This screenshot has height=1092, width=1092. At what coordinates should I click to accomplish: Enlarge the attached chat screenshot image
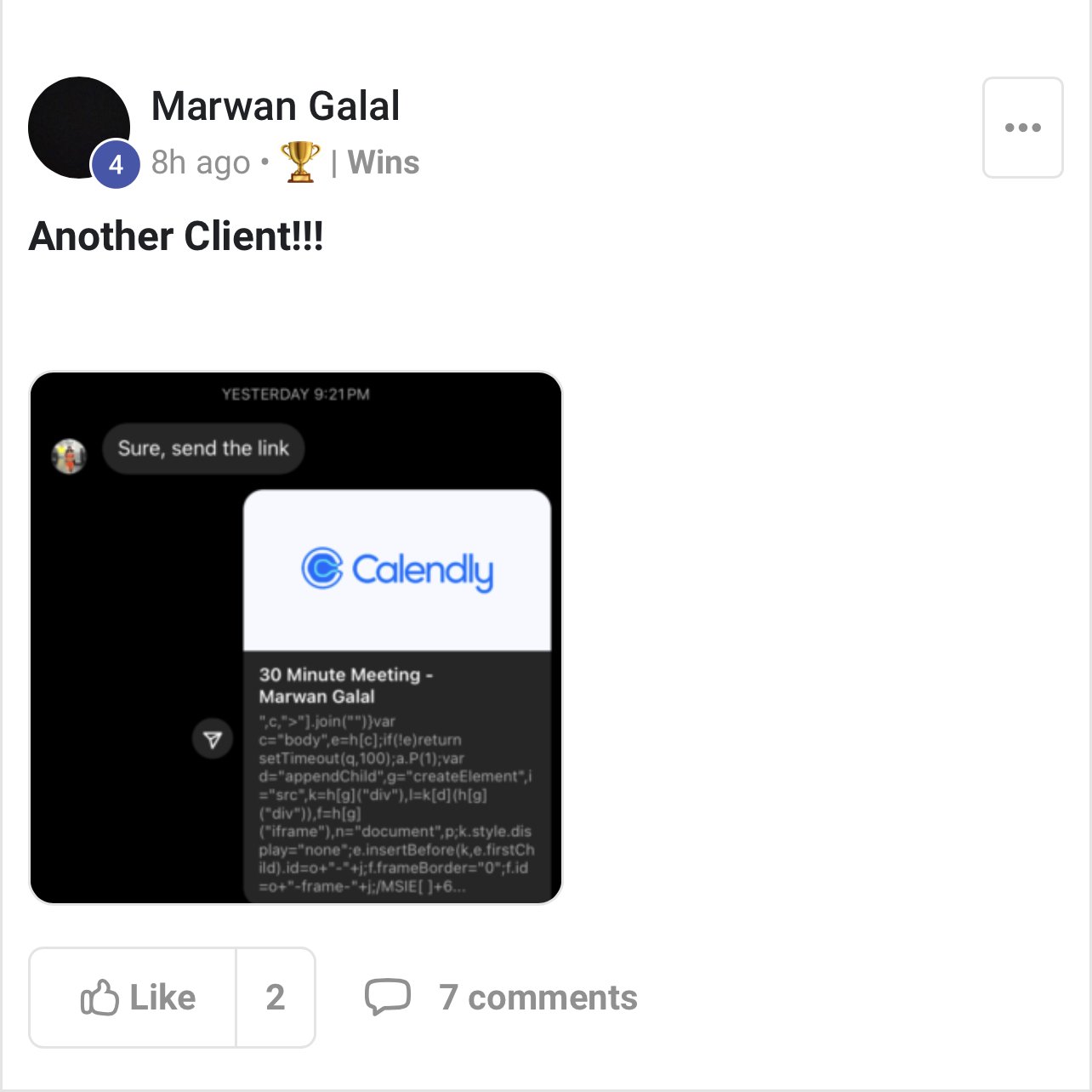296,638
